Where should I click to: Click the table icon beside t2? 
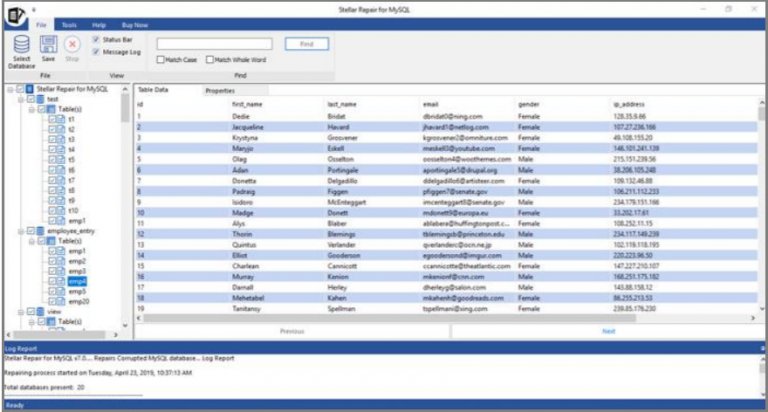click(x=61, y=129)
